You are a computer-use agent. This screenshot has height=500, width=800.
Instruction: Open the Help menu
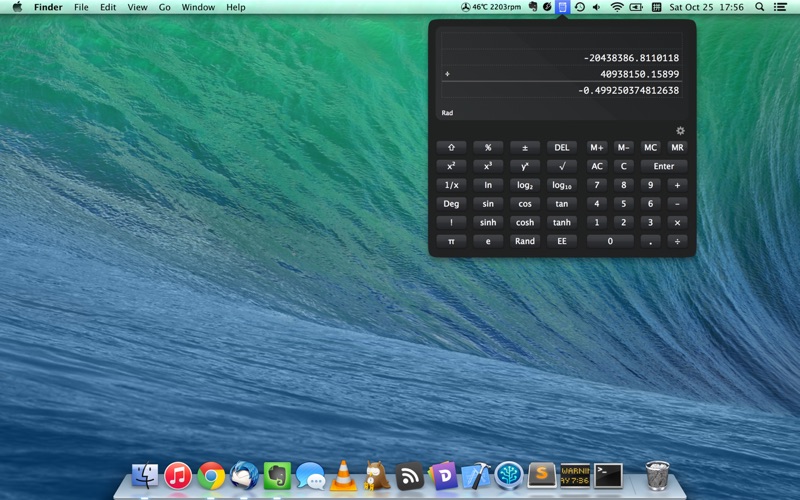coord(236,7)
